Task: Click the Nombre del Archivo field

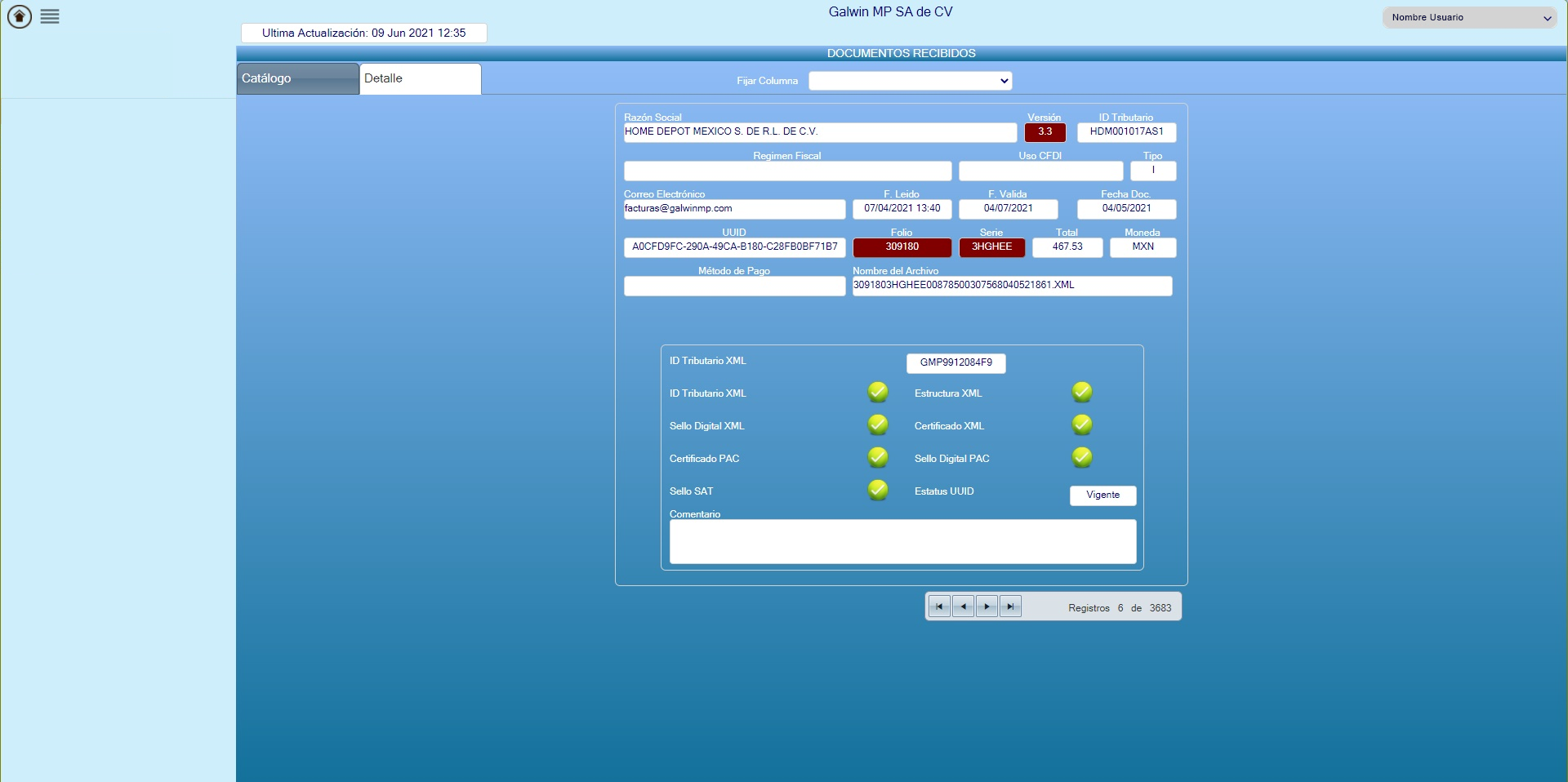Action: [x=1012, y=286]
